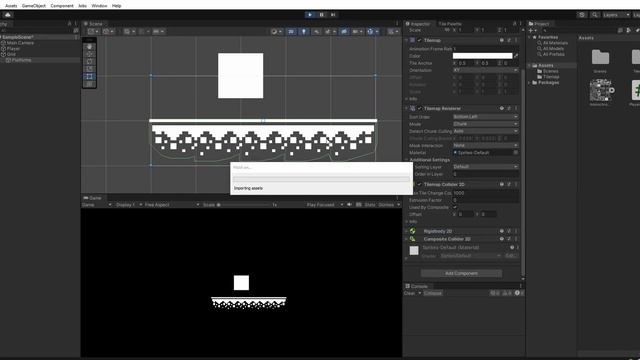640x360 pixels.
Task: Open the Tilemap Renderer Mode dropdown
Action: [x=485, y=124]
